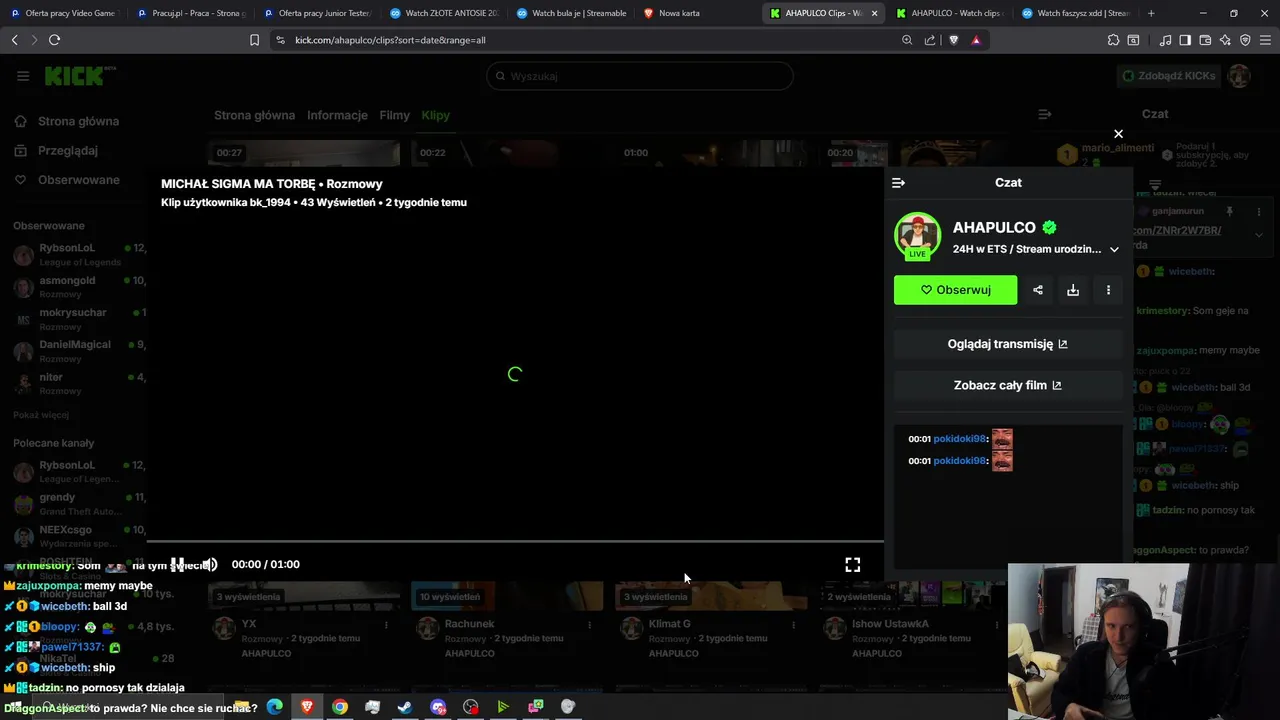Open clip more options menu
Viewport: 1280px width, 720px height.
[1108, 290]
